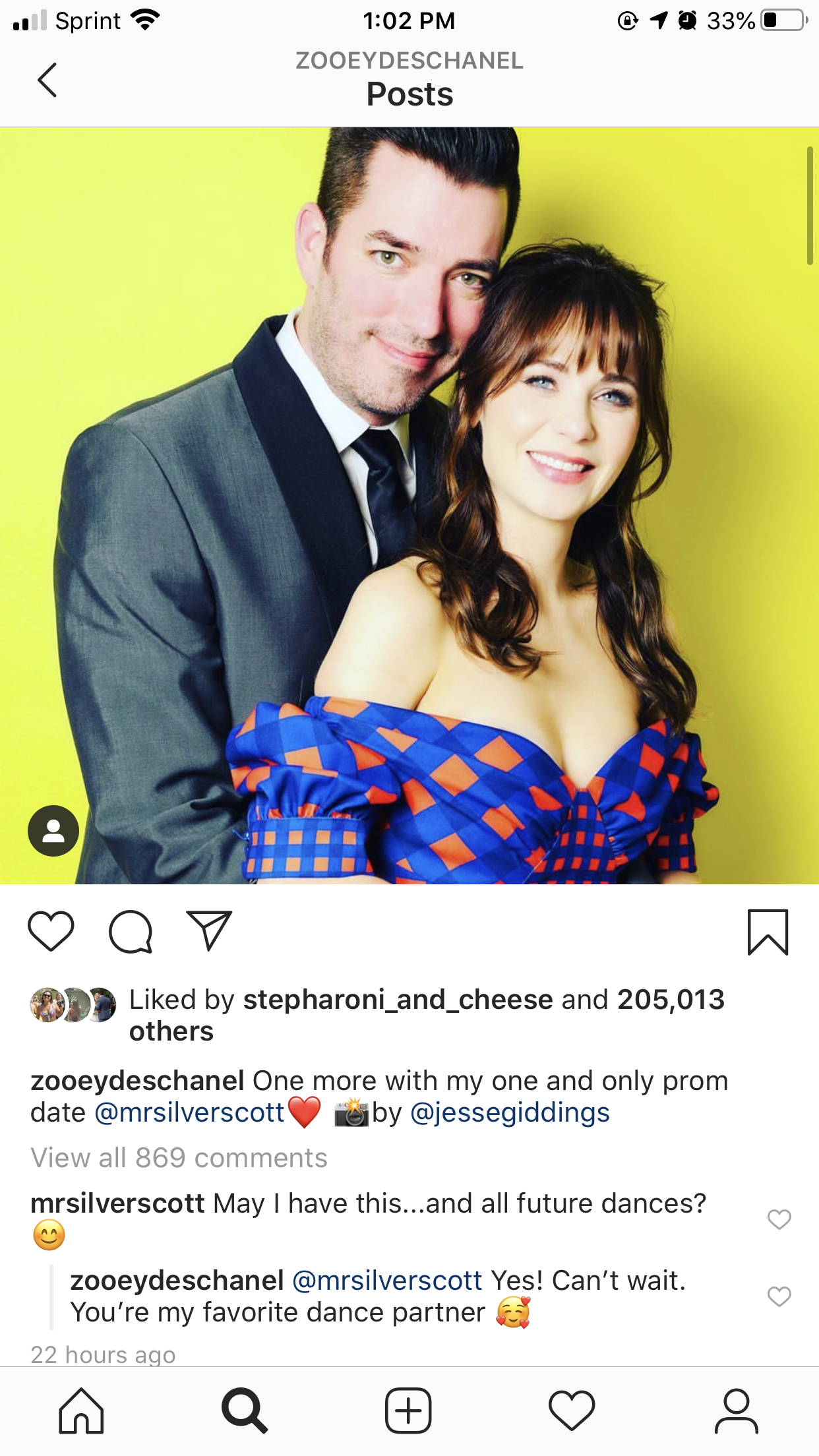Open stepharoni_and_cheese from likes line

[398, 1000]
